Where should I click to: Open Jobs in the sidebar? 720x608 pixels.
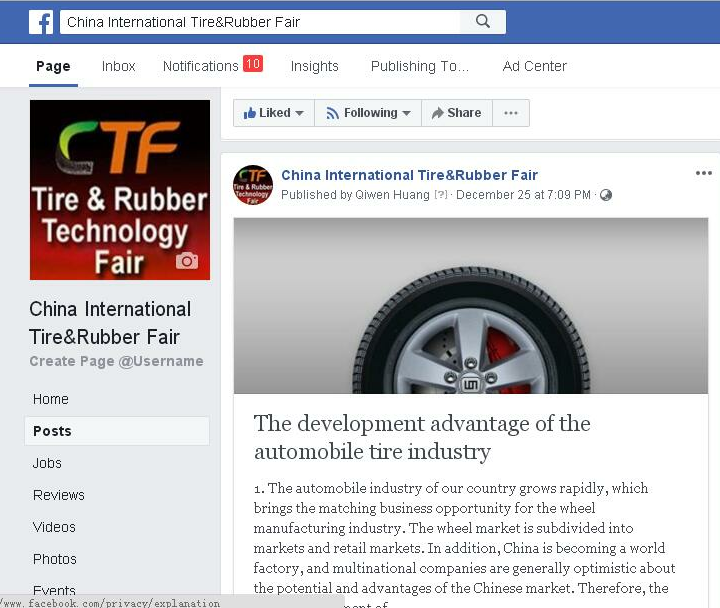click(x=47, y=463)
